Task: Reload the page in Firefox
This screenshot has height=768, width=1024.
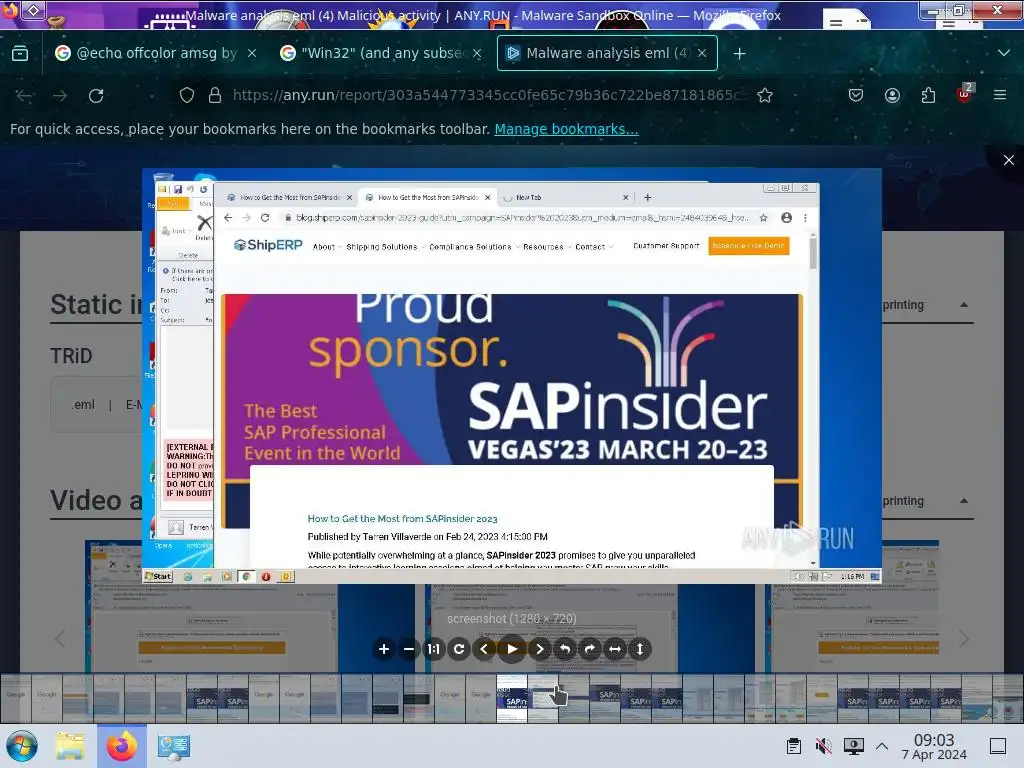Action: [96, 95]
